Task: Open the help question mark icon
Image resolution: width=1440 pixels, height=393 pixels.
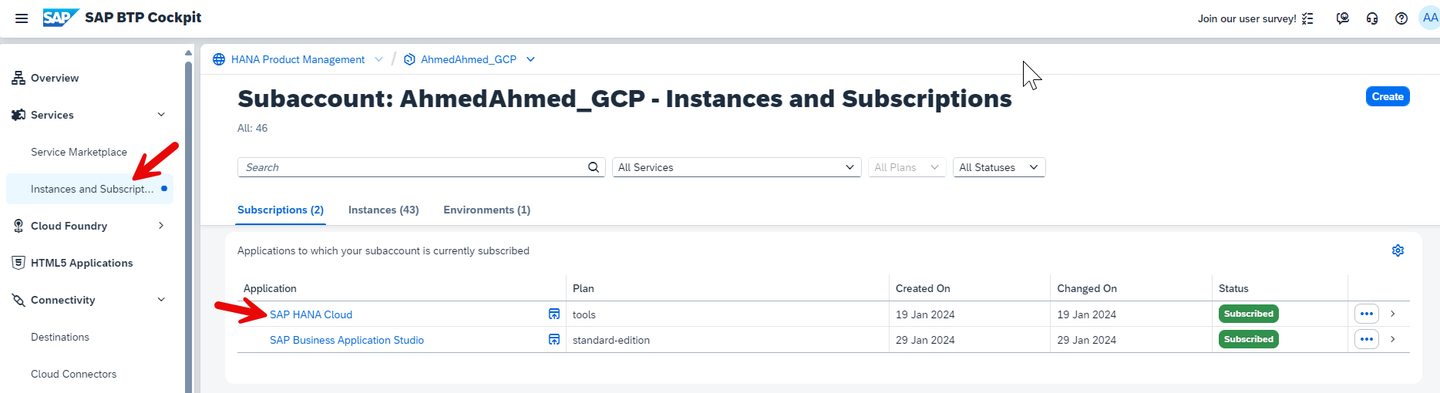Action: point(1401,18)
